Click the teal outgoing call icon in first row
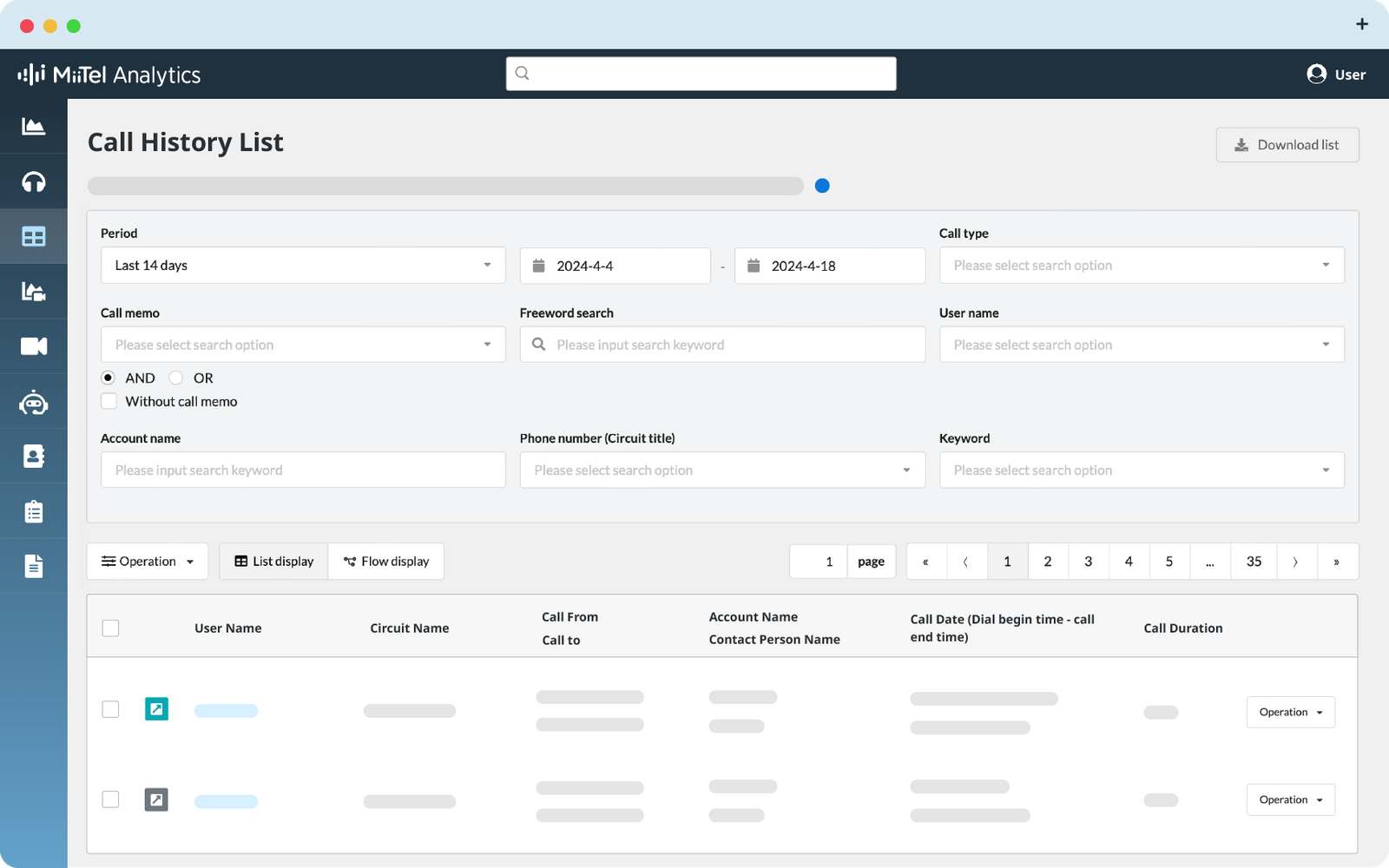The width and height of the screenshot is (1389, 868). tap(156, 709)
